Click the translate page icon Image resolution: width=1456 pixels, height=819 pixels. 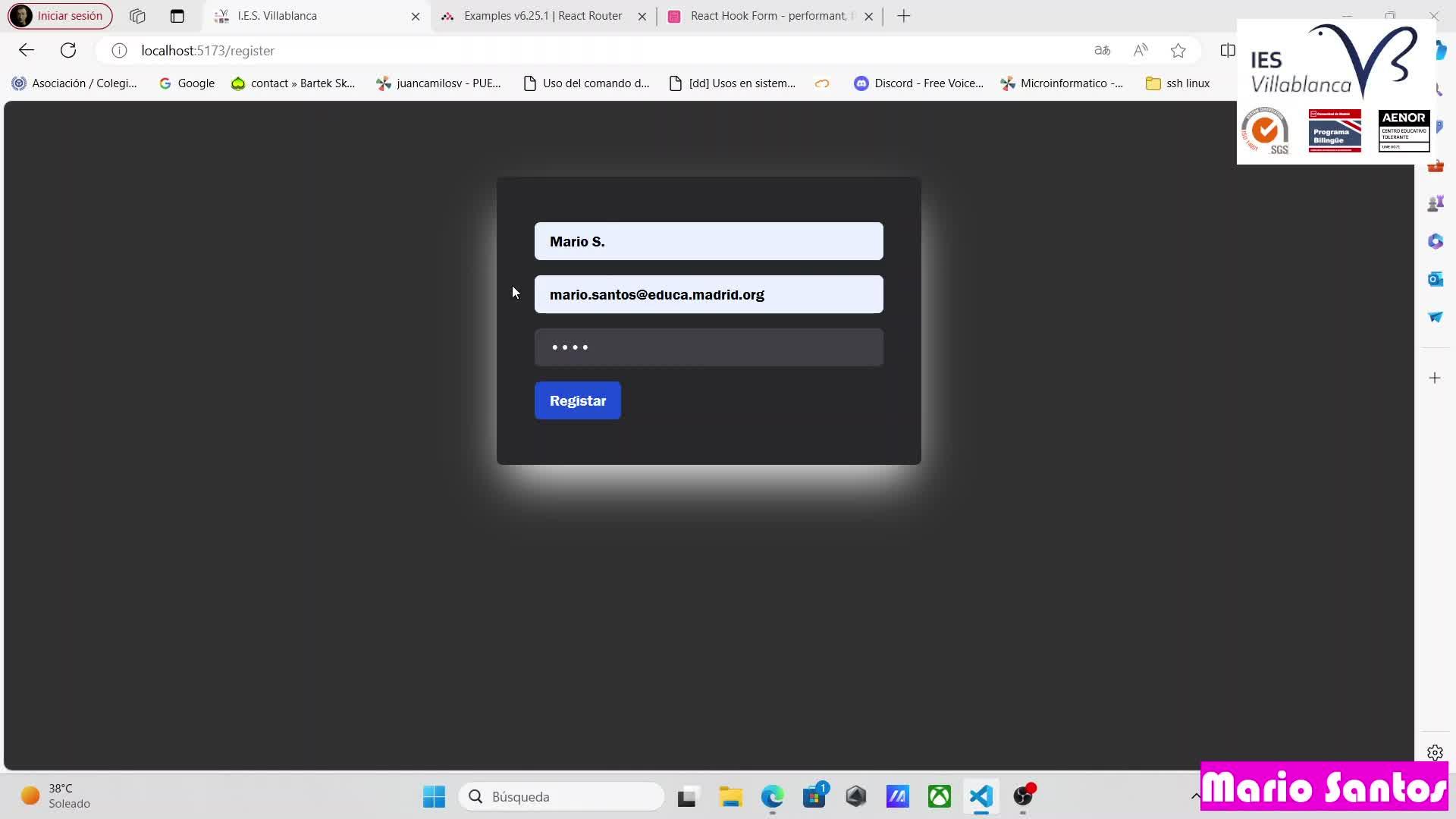pos(1103,50)
